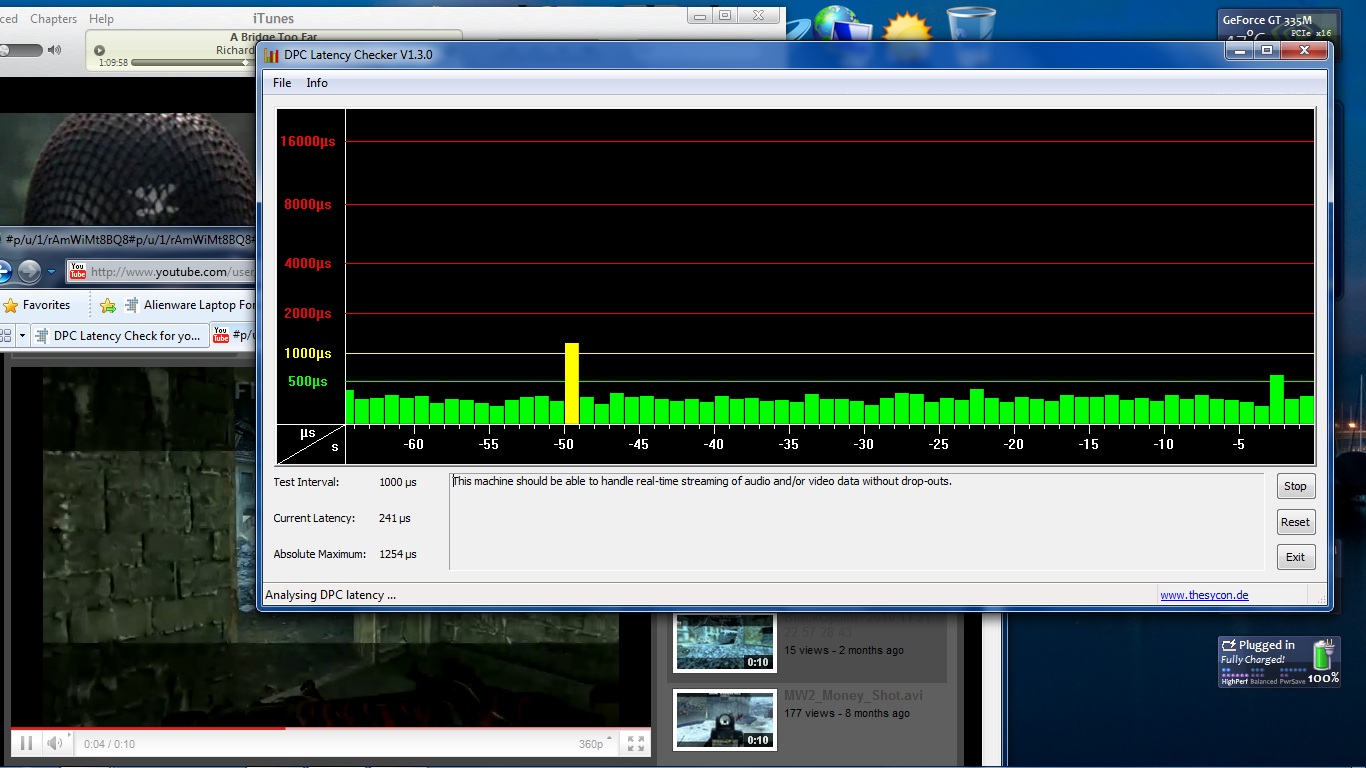
Task: Pause the YouTube video
Action: tap(26, 743)
